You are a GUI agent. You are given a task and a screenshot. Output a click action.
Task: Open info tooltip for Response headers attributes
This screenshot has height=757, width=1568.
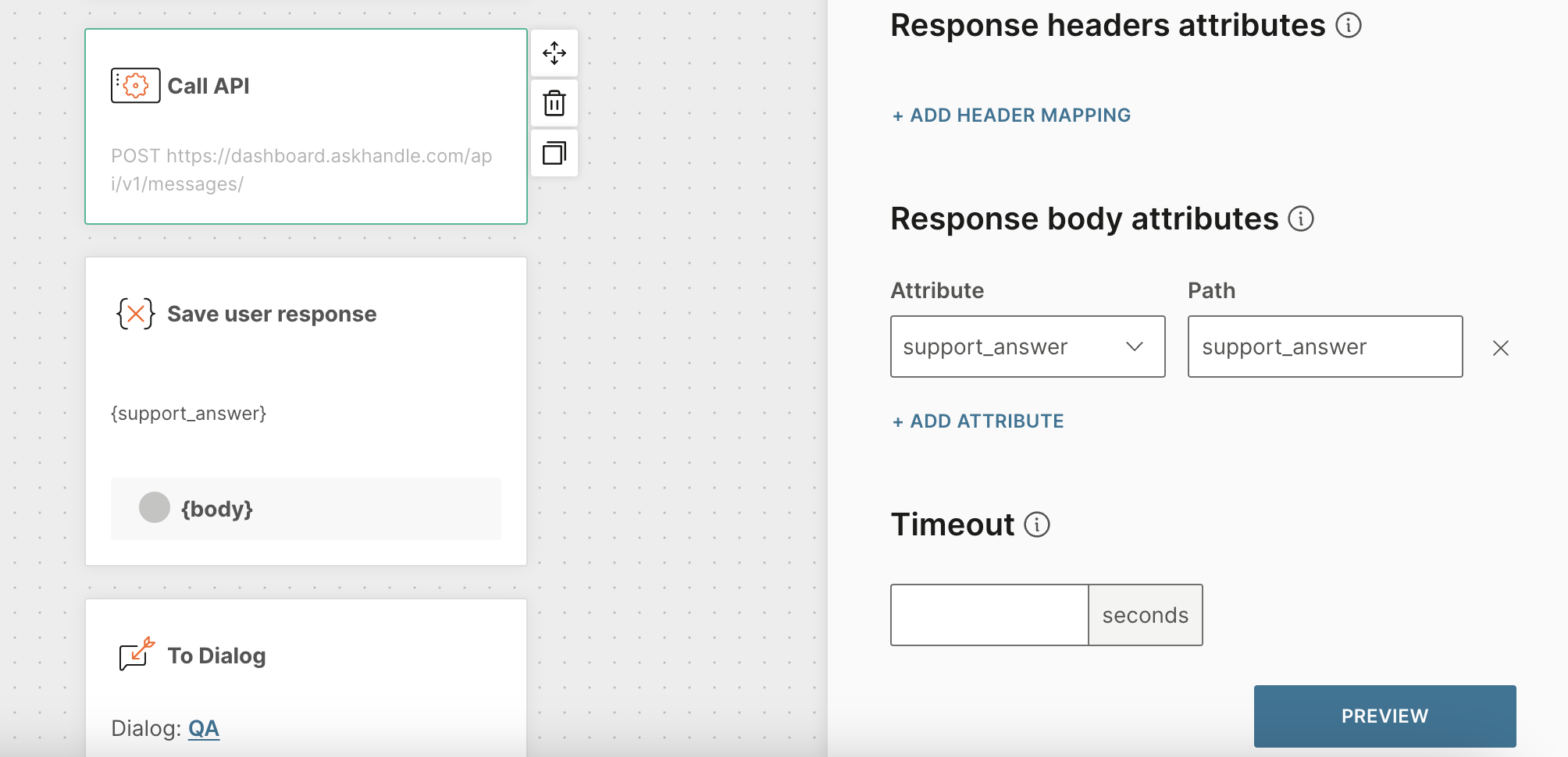click(x=1349, y=26)
